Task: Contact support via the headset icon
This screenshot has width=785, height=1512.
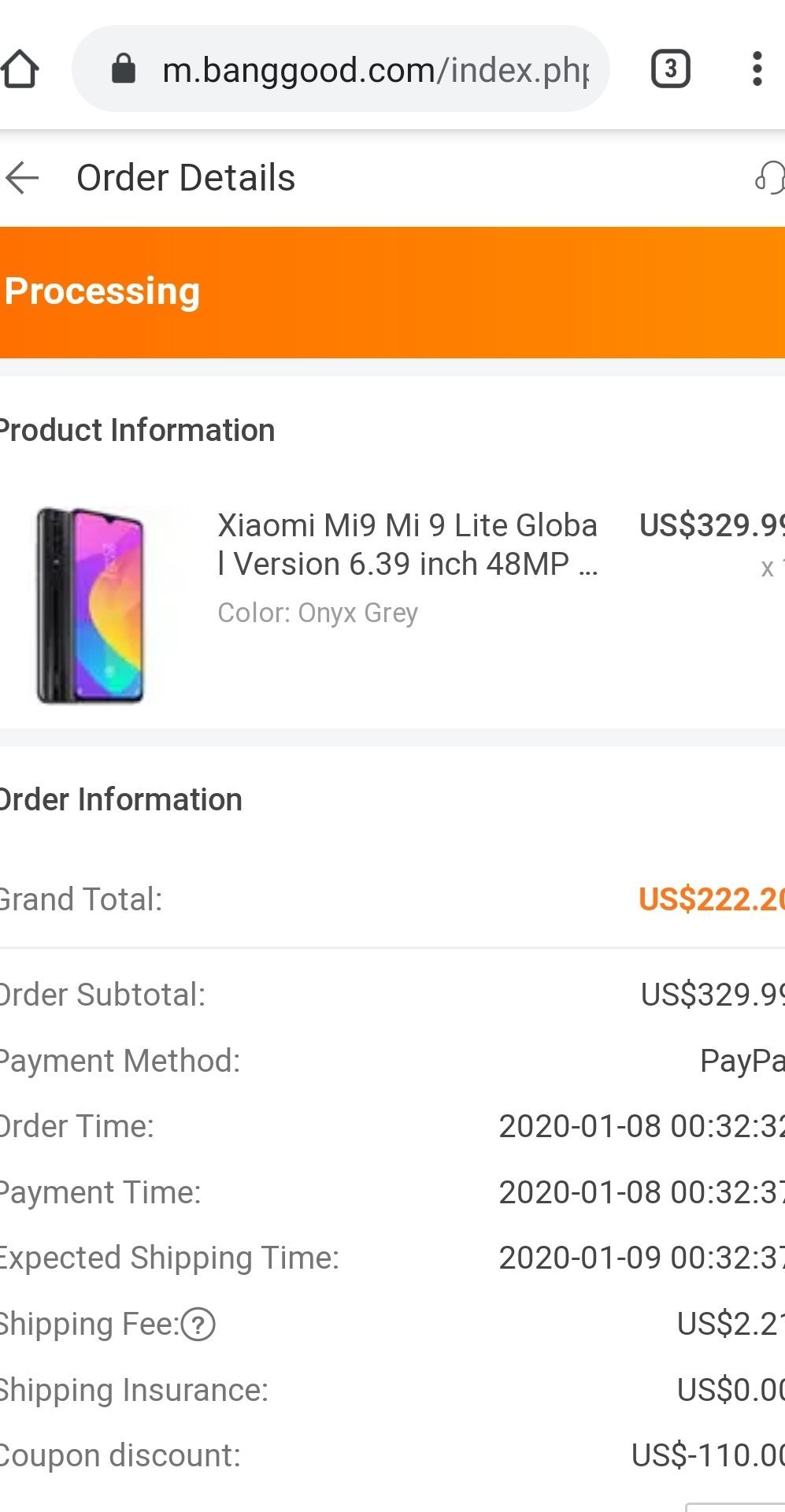Action: [x=769, y=178]
